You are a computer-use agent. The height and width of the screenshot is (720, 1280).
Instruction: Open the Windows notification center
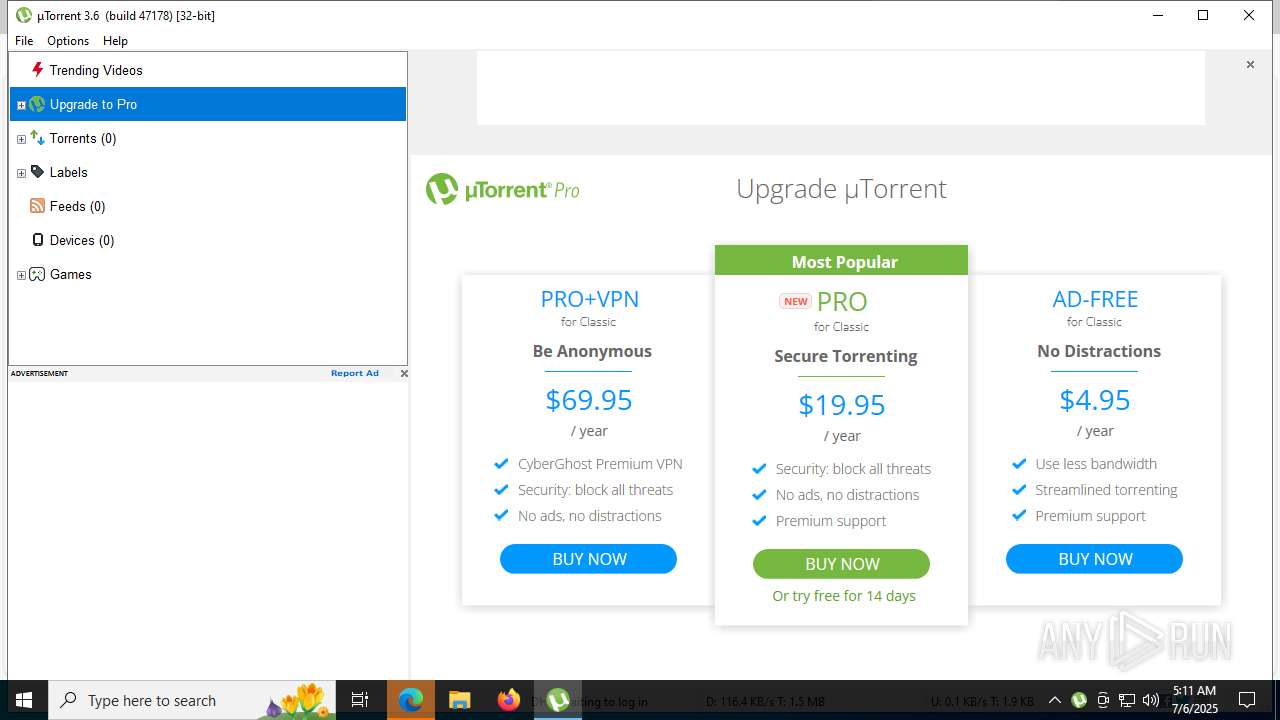coord(1247,700)
